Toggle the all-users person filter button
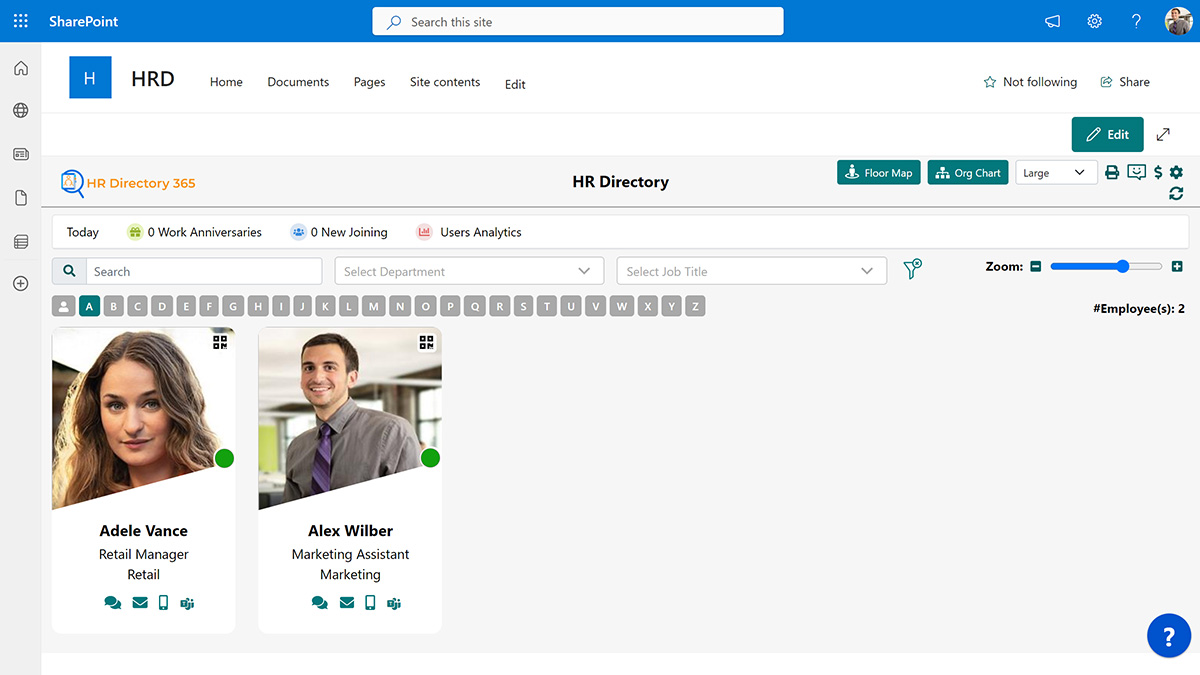1200x675 pixels. point(64,307)
